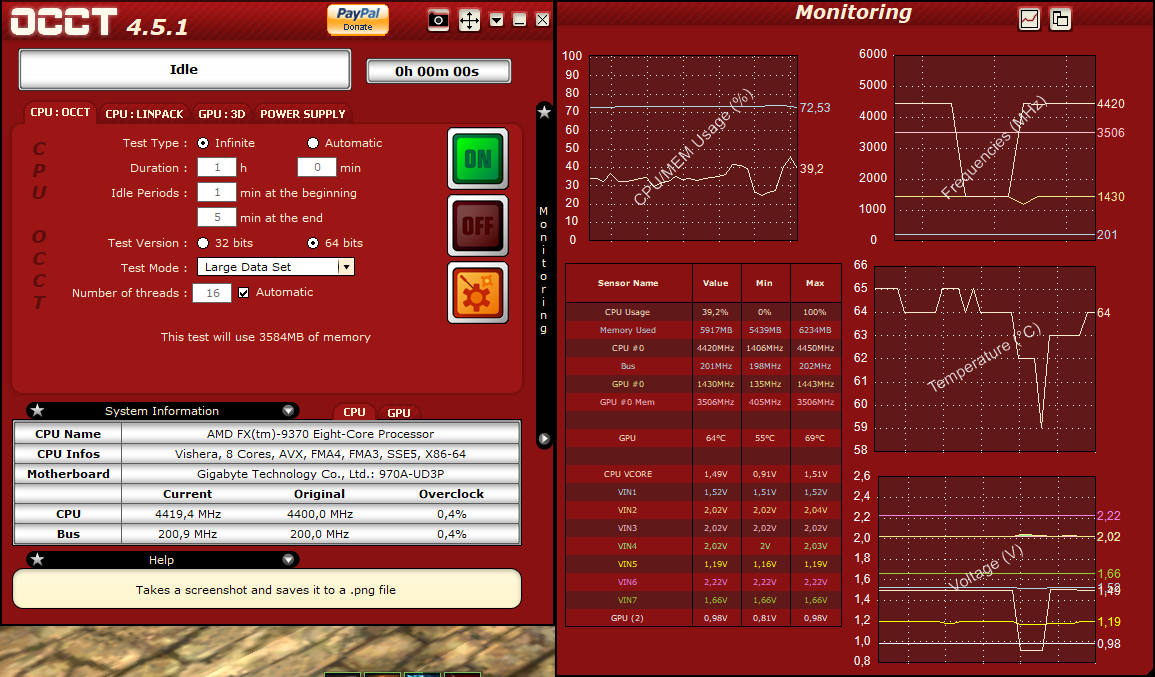Click the CPU VCORE sensor name
This screenshot has width=1155, height=677.
628,474
